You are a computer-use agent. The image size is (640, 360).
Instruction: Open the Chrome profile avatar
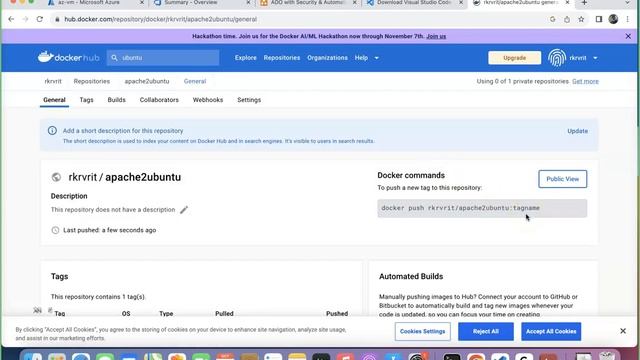click(x=613, y=19)
